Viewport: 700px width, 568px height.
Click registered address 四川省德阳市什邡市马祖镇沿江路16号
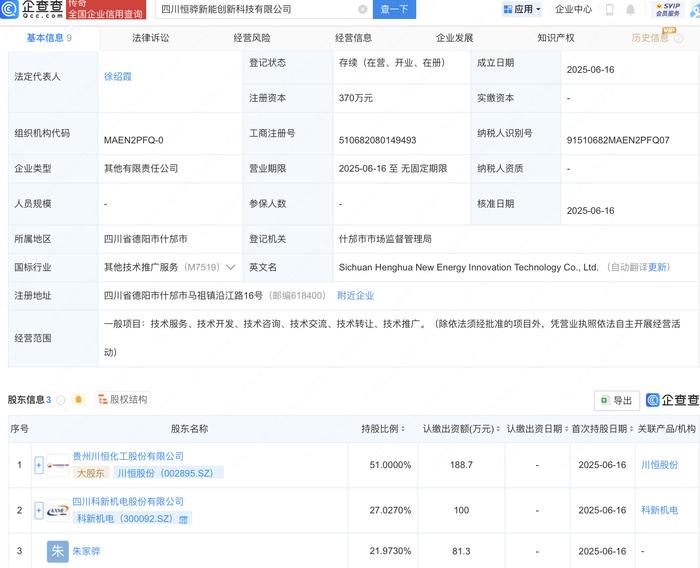(x=183, y=296)
